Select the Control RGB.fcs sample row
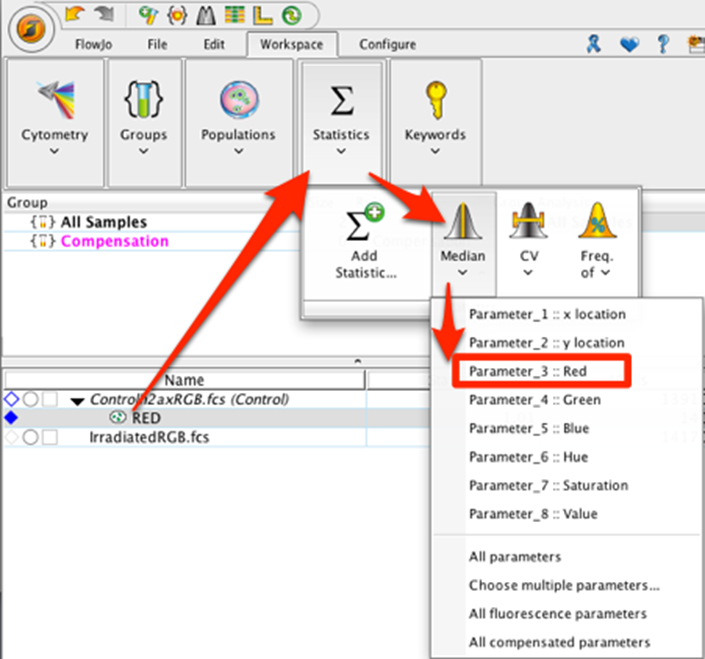This screenshot has width=705, height=659. tap(189, 399)
